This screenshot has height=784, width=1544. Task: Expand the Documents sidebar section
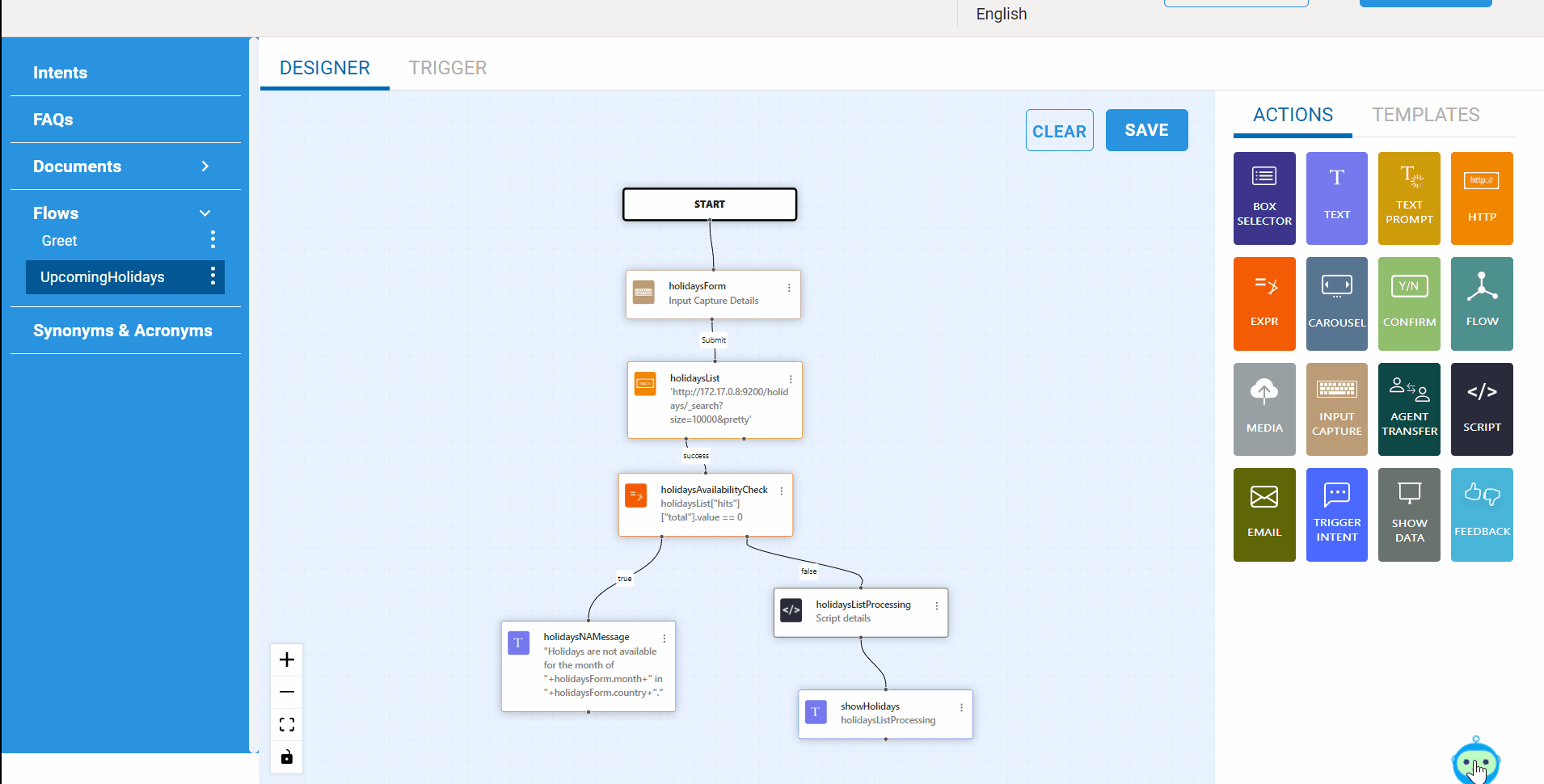click(205, 166)
